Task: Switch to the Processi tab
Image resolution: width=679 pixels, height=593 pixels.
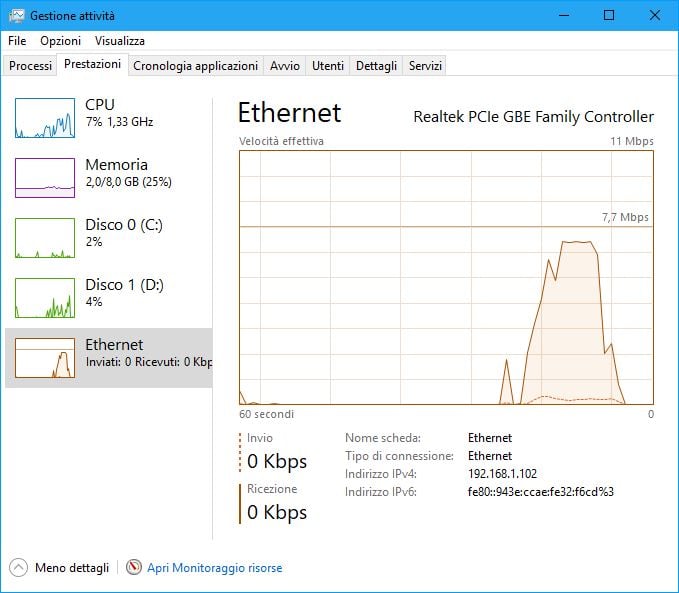Action: [30, 66]
